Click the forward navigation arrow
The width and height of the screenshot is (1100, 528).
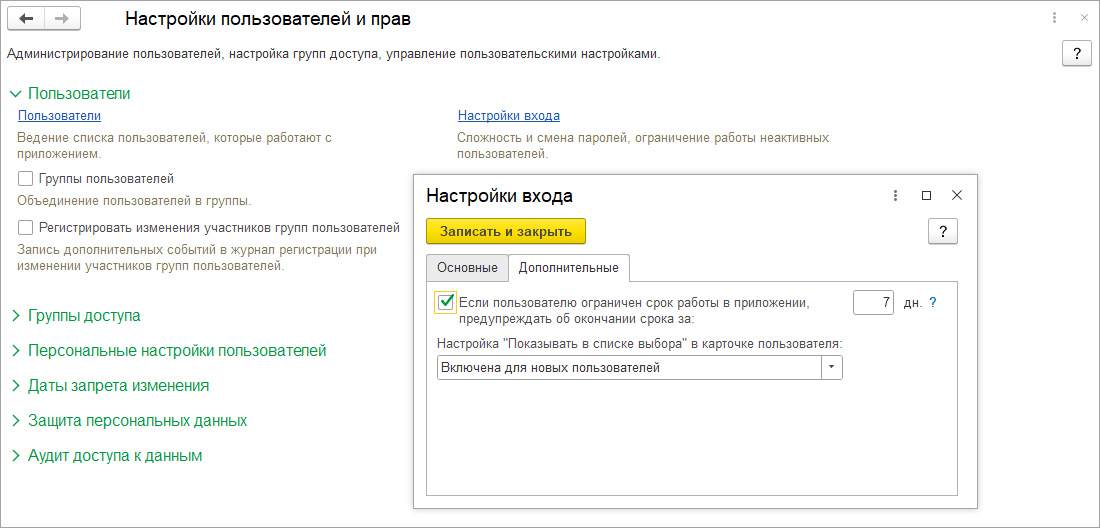[x=61, y=19]
